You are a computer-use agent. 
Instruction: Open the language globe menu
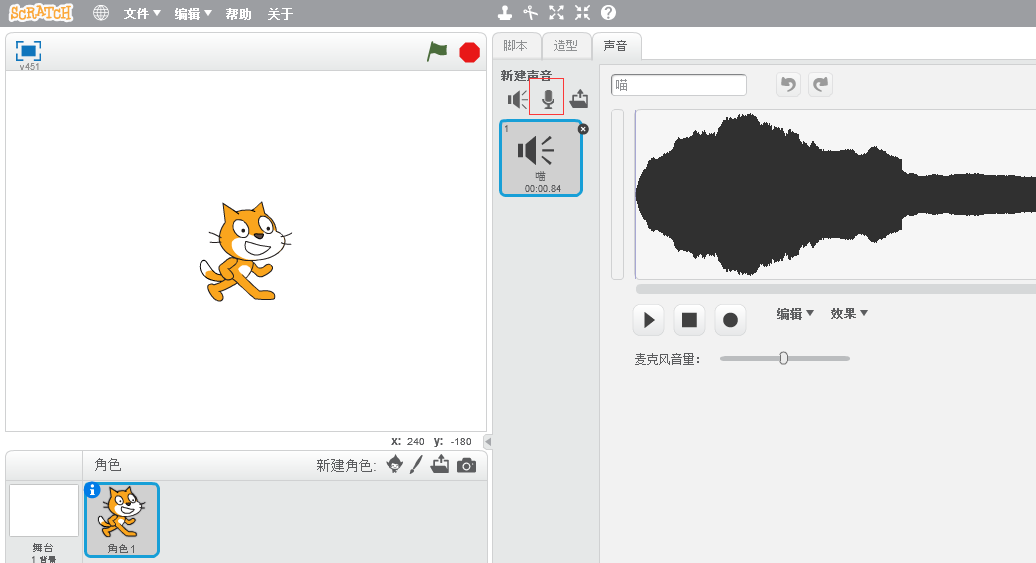pos(100,13)
